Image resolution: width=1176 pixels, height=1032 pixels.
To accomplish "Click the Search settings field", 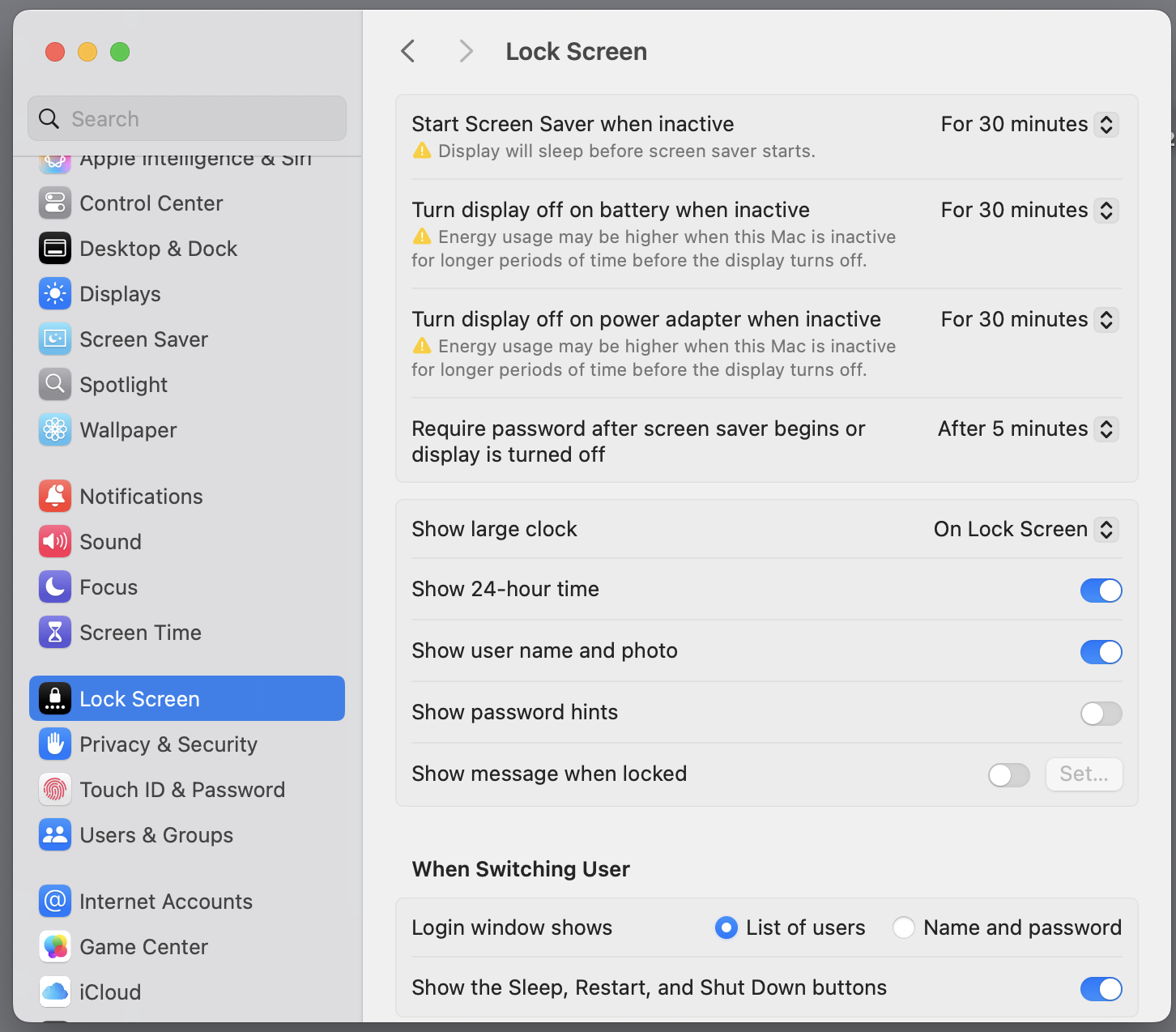I will coord(187,119).
